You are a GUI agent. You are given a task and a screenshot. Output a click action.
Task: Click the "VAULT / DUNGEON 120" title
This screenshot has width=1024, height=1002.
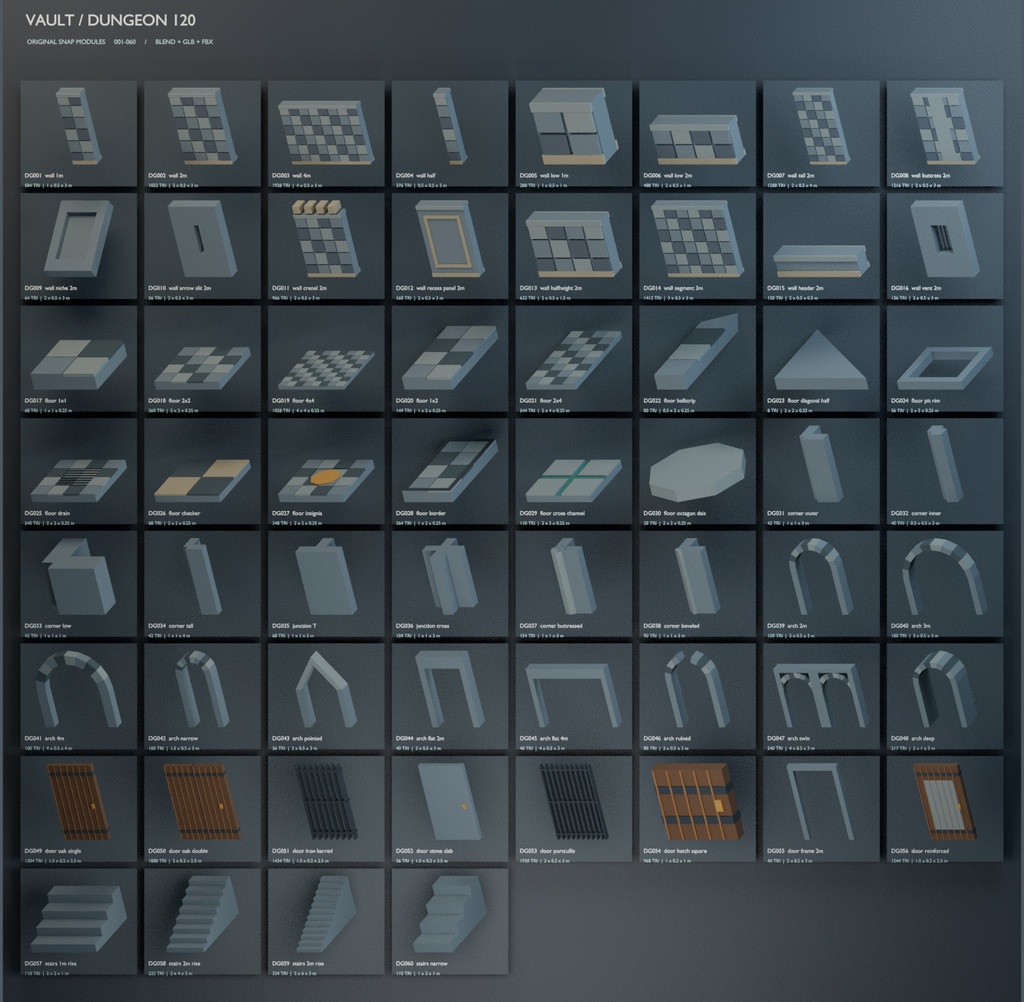pyautogui.click(x=110, y=20)
